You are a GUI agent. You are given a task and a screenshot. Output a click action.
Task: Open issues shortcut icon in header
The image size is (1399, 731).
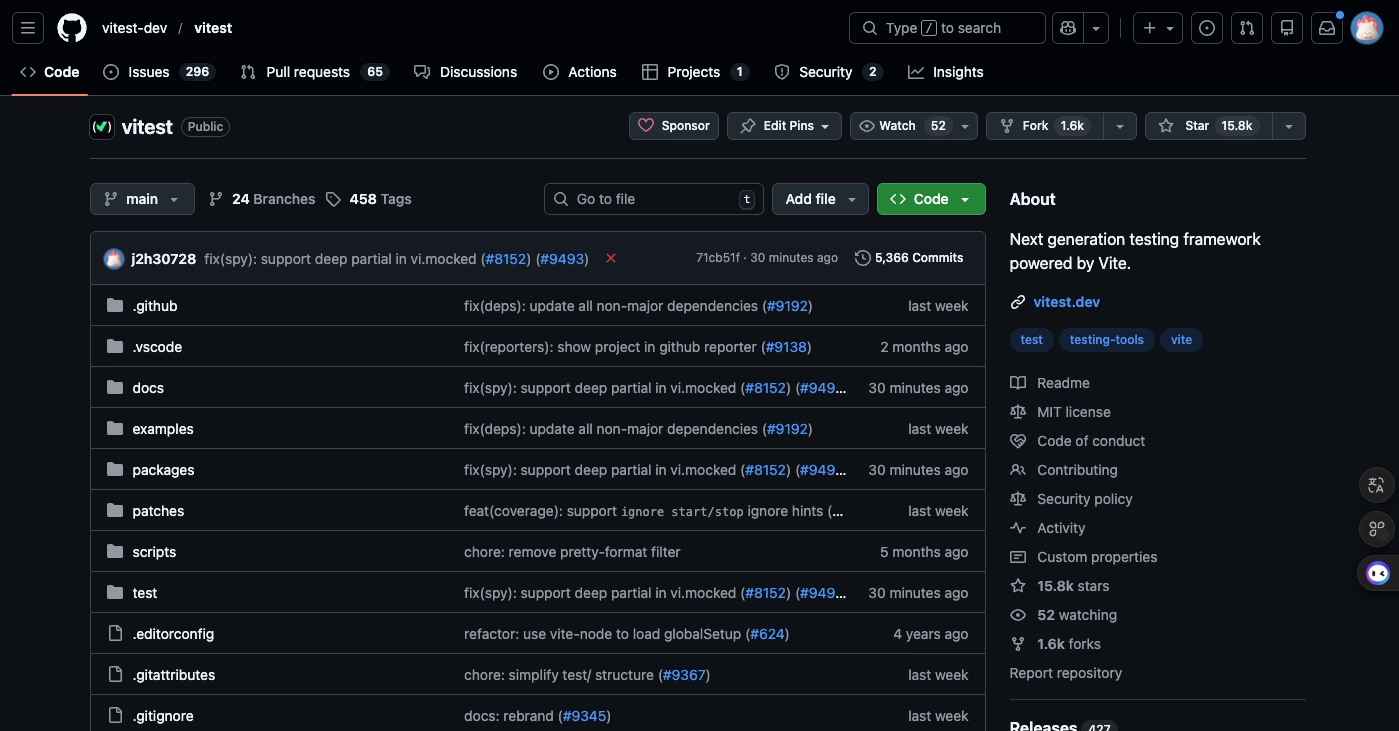(1207, 28)
